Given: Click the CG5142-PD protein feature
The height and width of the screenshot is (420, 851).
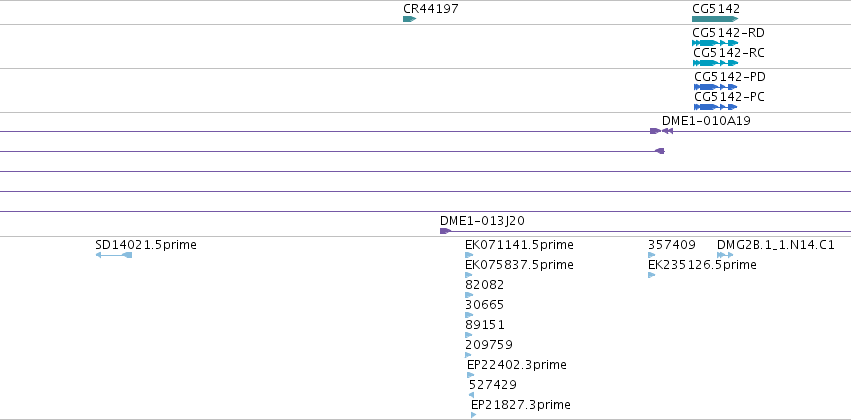Looking at the screenshot, I should (x=715, y=87).
